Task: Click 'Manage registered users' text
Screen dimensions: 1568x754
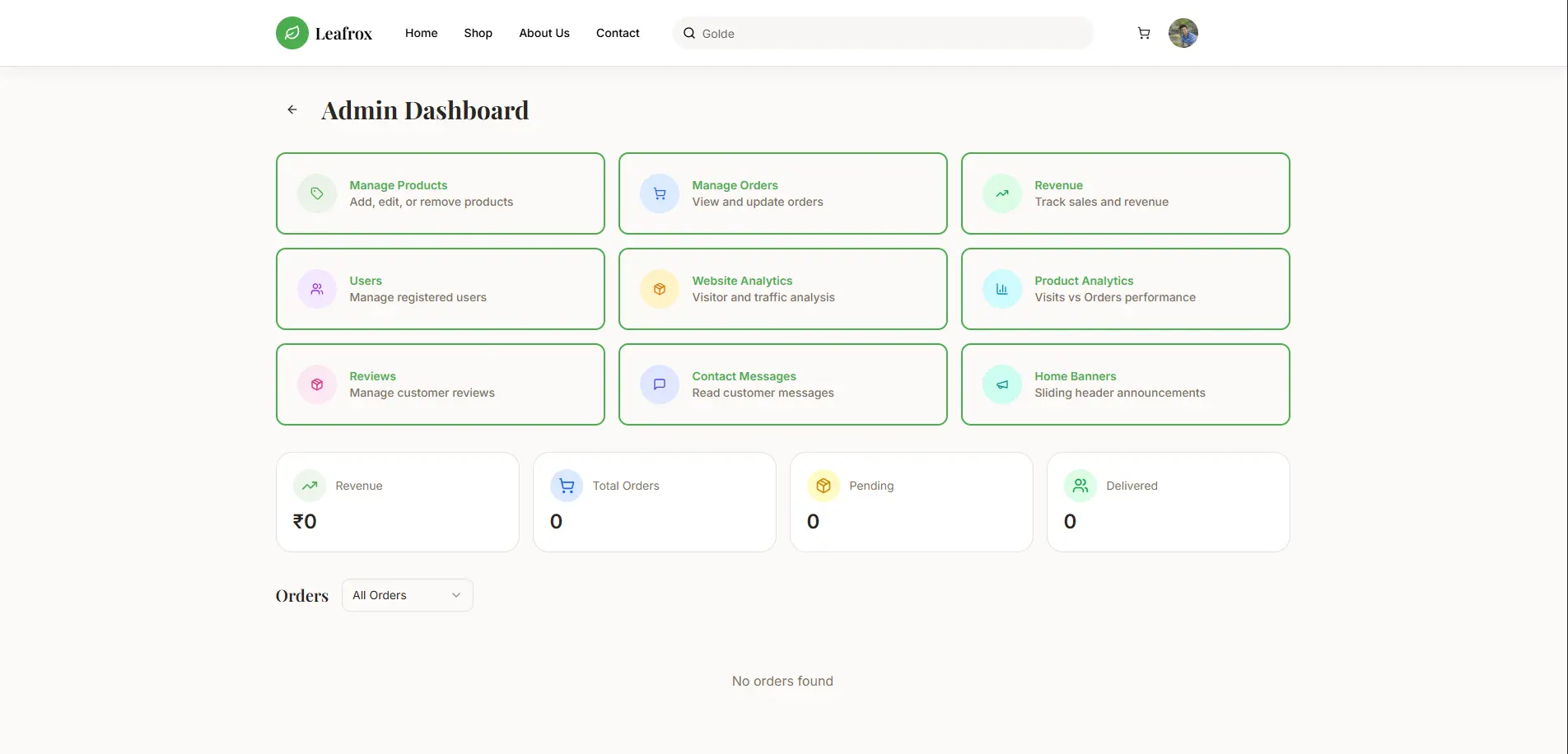Action: [x=418, y=297]
